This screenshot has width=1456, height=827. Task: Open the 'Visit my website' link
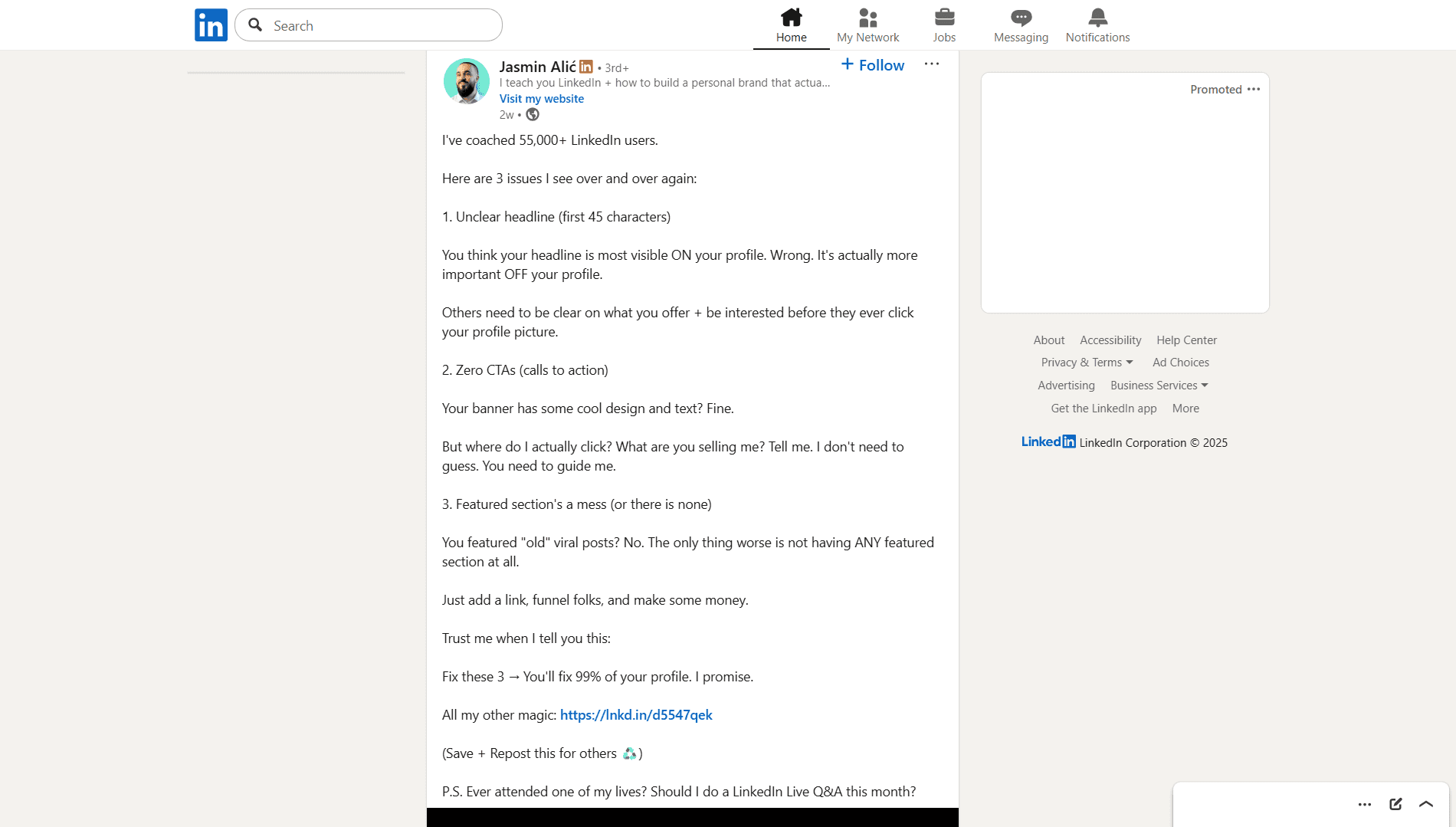[x=542, y=98]
